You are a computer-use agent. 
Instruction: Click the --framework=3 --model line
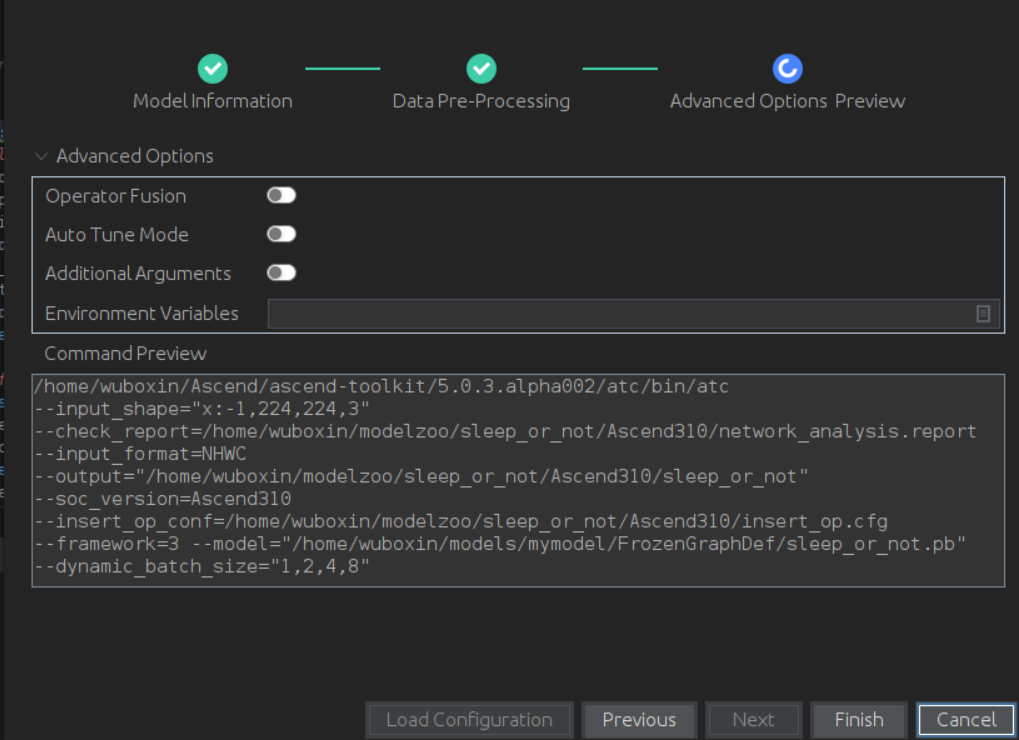pos(500,544)
